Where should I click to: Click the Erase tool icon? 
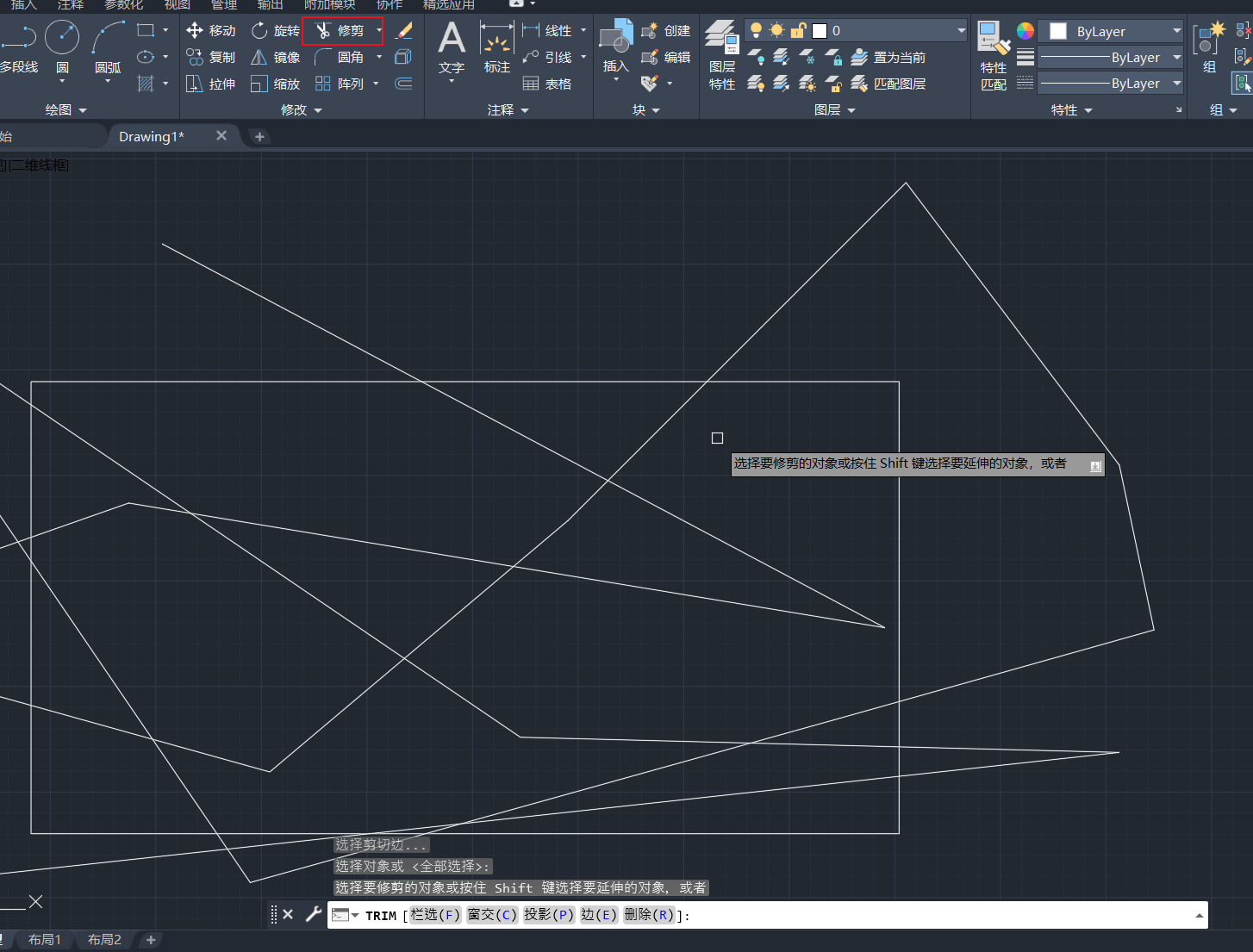click(x=403, y=31)
